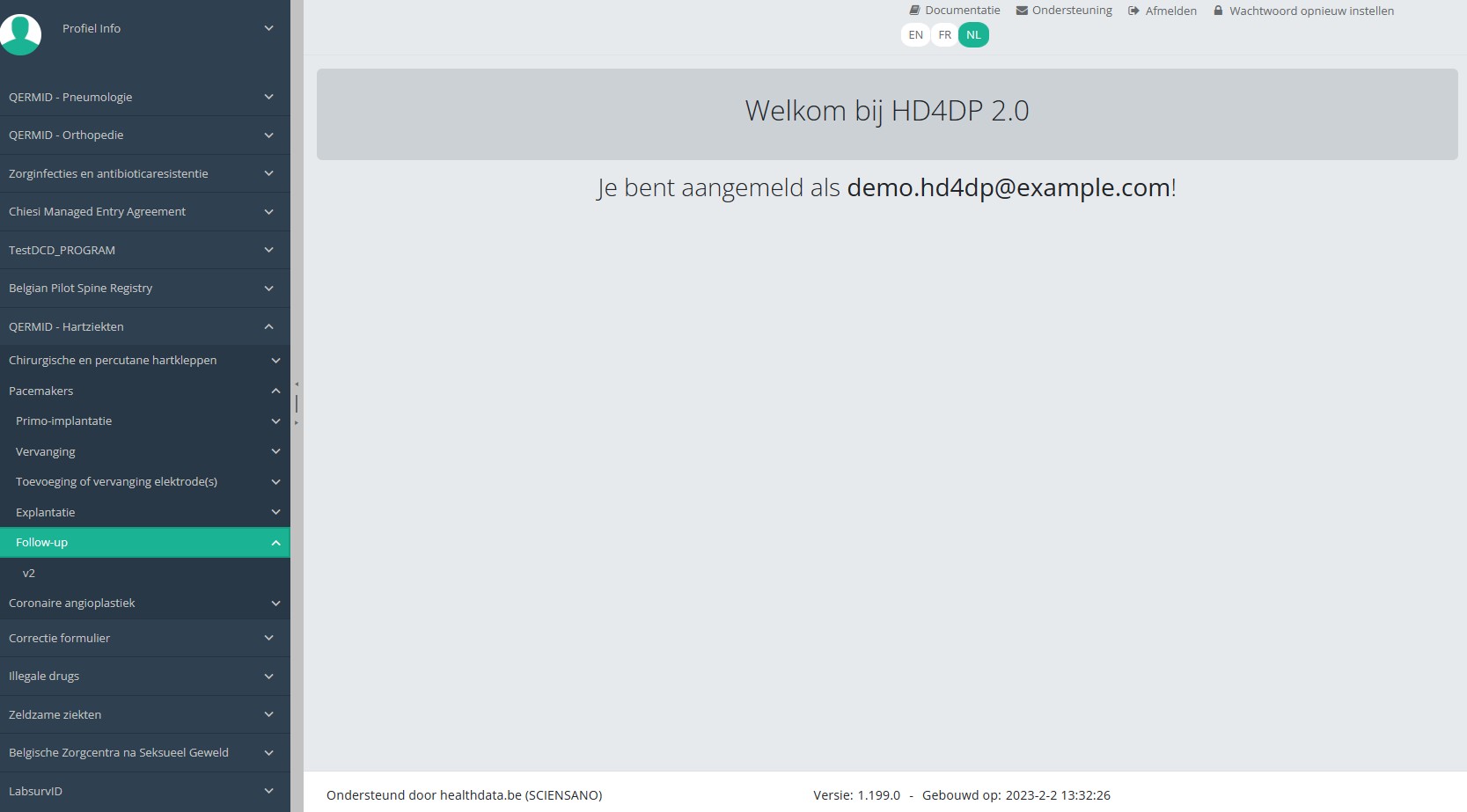The height and width of the screenshot is (812, 1467).
Task: Open the v2 item under Follow-up
Action: pyautogui.click(x=29, y=573)
